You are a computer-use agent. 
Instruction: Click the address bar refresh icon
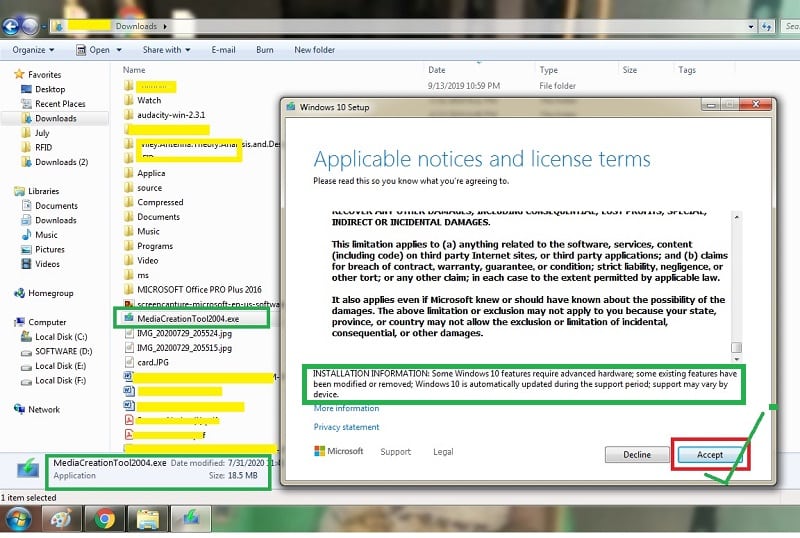point(766,27)
